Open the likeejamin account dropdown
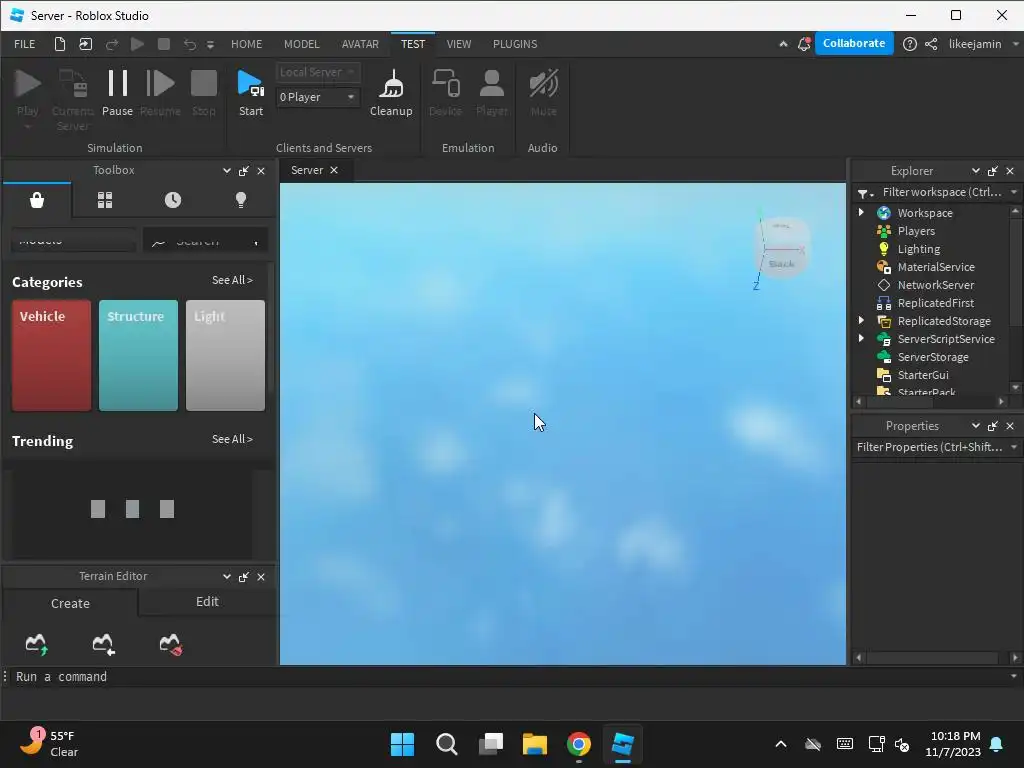 click(x=1015, y=44)
